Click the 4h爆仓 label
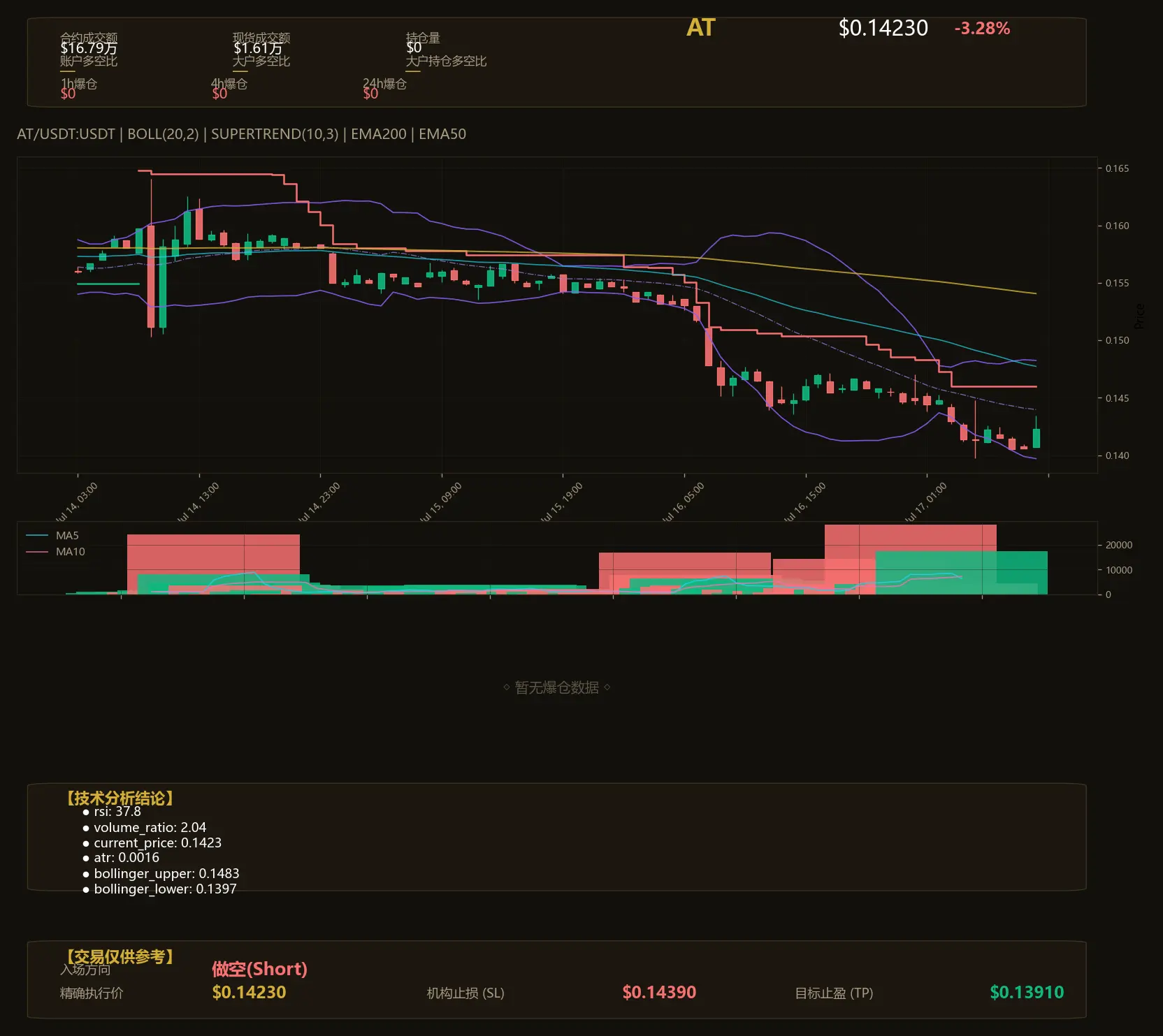 point(229,84)
